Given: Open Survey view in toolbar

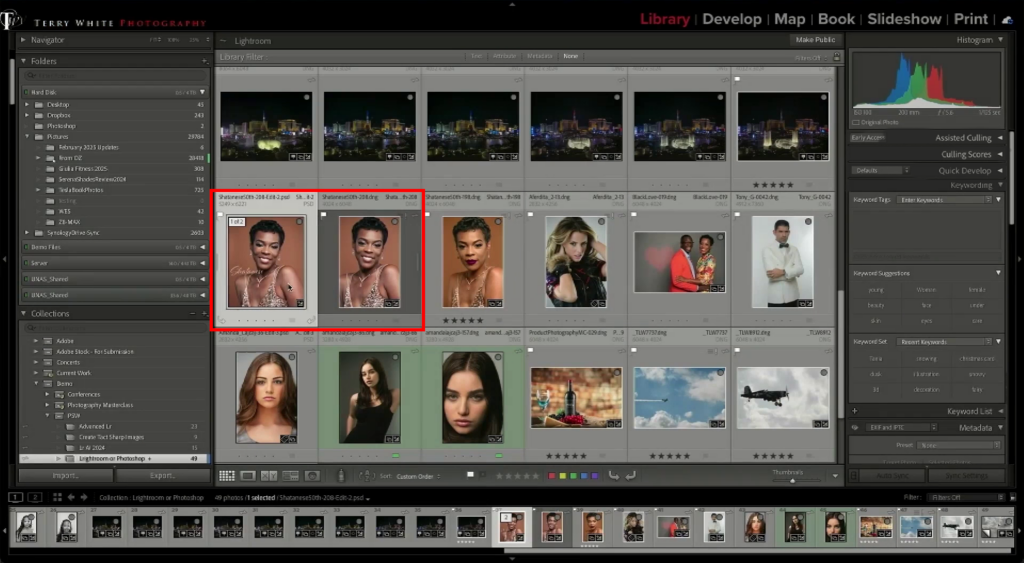Looking at the screenshot, I should (290, 476).
